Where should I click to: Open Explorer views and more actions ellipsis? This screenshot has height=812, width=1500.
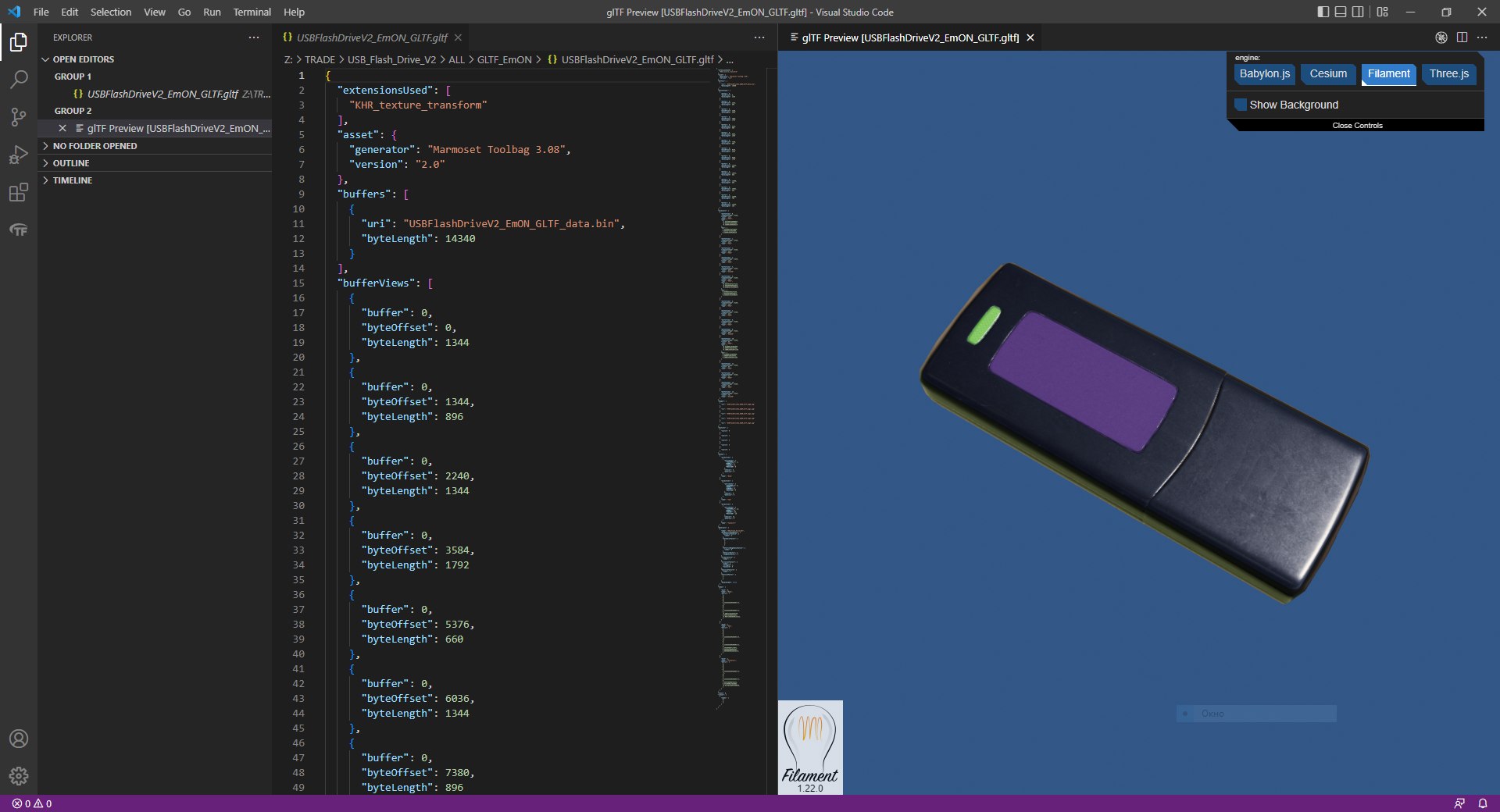pyautogui.click(x=254, y=37)
